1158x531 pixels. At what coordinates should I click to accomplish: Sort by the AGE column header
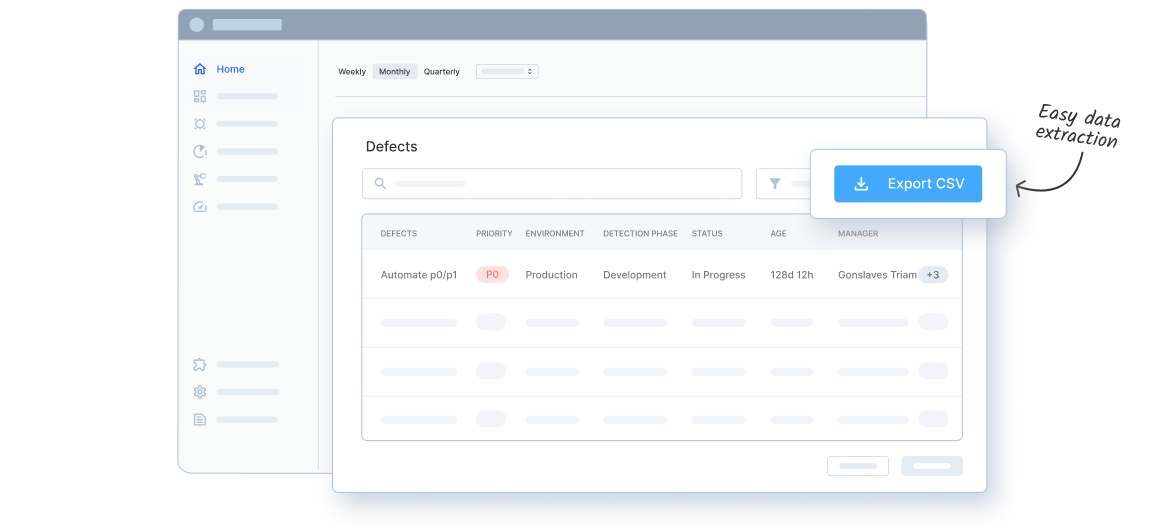click(778, 233)
